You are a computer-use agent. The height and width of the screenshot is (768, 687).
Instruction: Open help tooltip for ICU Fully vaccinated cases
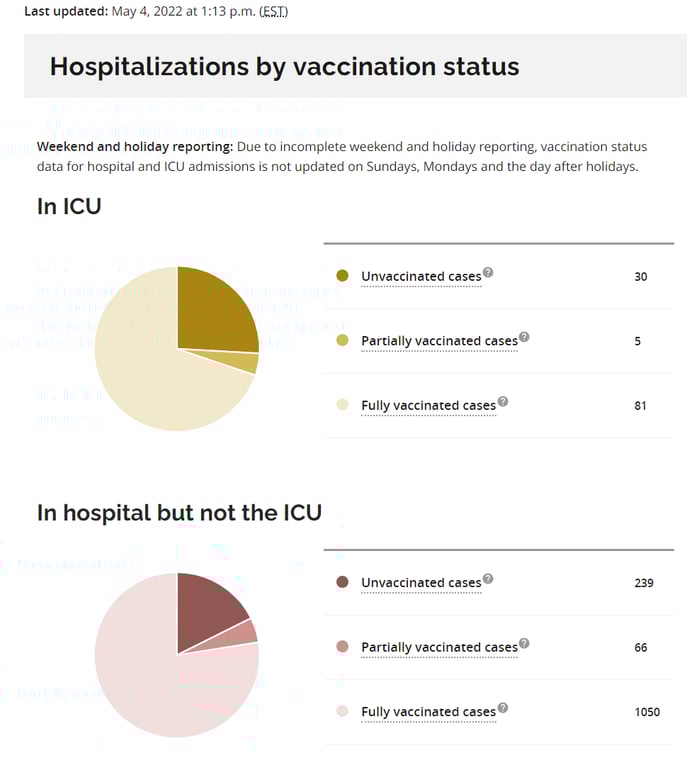502,402
